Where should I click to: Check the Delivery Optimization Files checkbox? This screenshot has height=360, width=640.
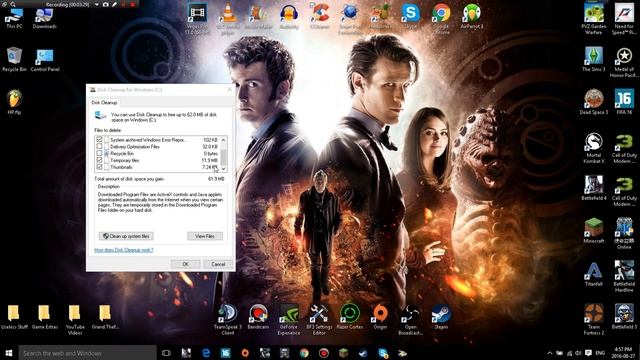pyautogui.click(x=99, y=147)
